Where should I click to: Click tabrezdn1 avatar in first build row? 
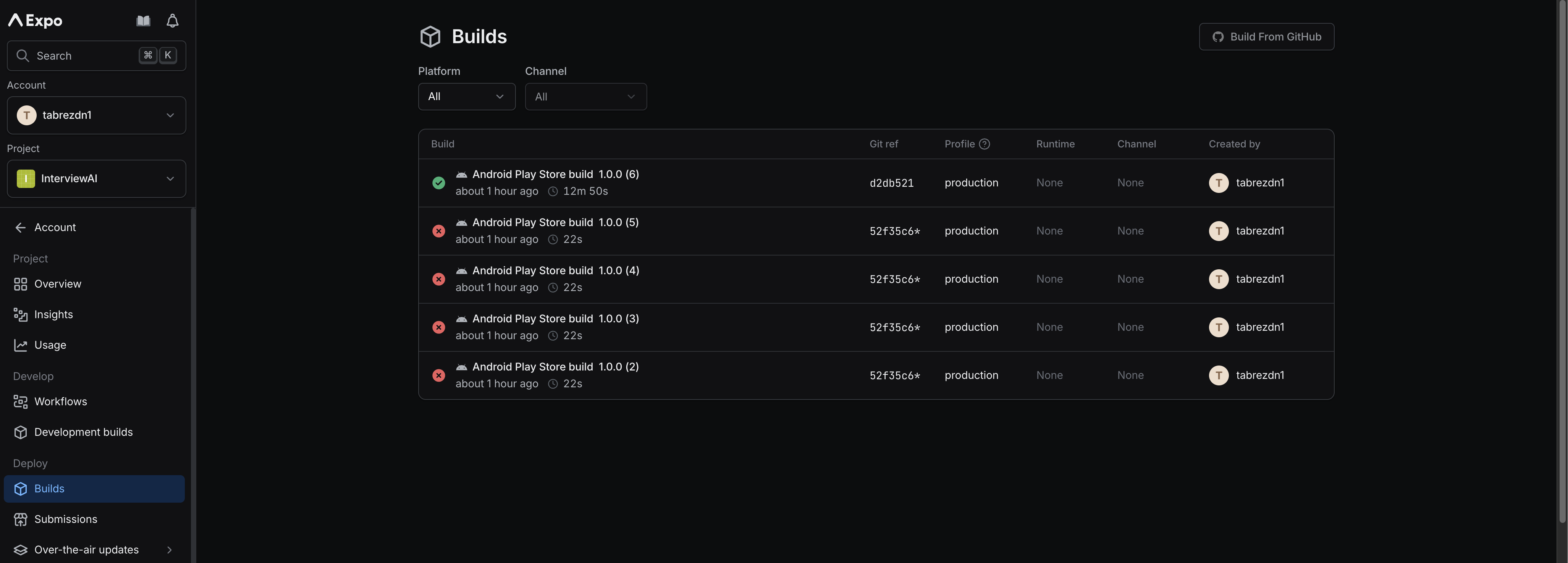pos(1218,183)
